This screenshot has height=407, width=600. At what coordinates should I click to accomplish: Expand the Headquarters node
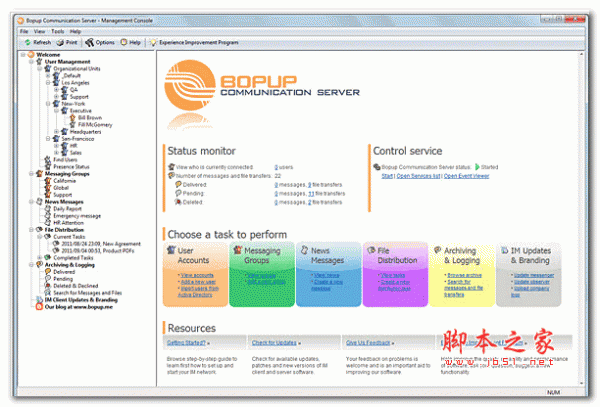[56, 132]
